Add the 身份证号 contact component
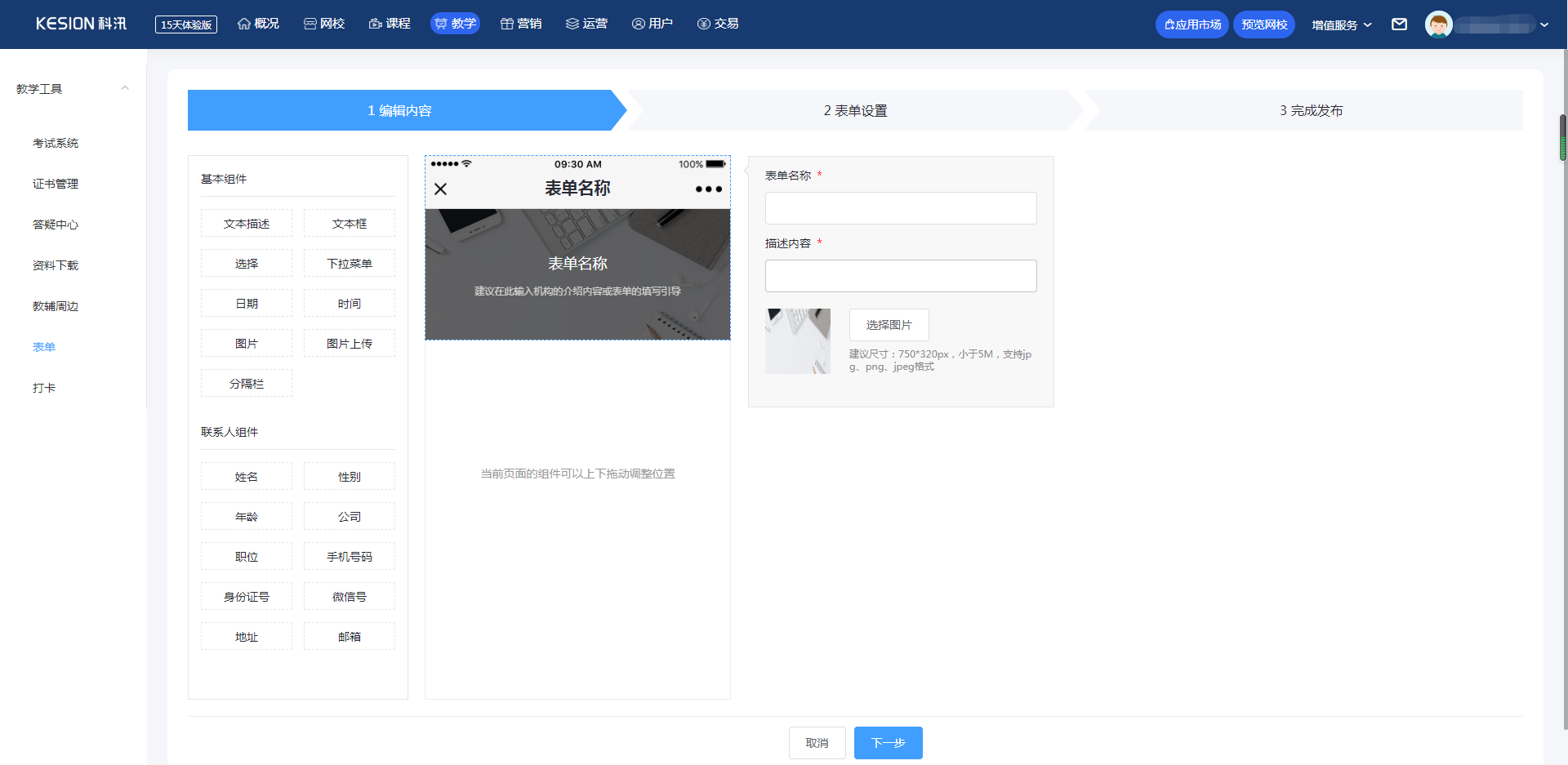Image resolution: width=1568 pixels, height=765 pixels. [x=247, y=597]
